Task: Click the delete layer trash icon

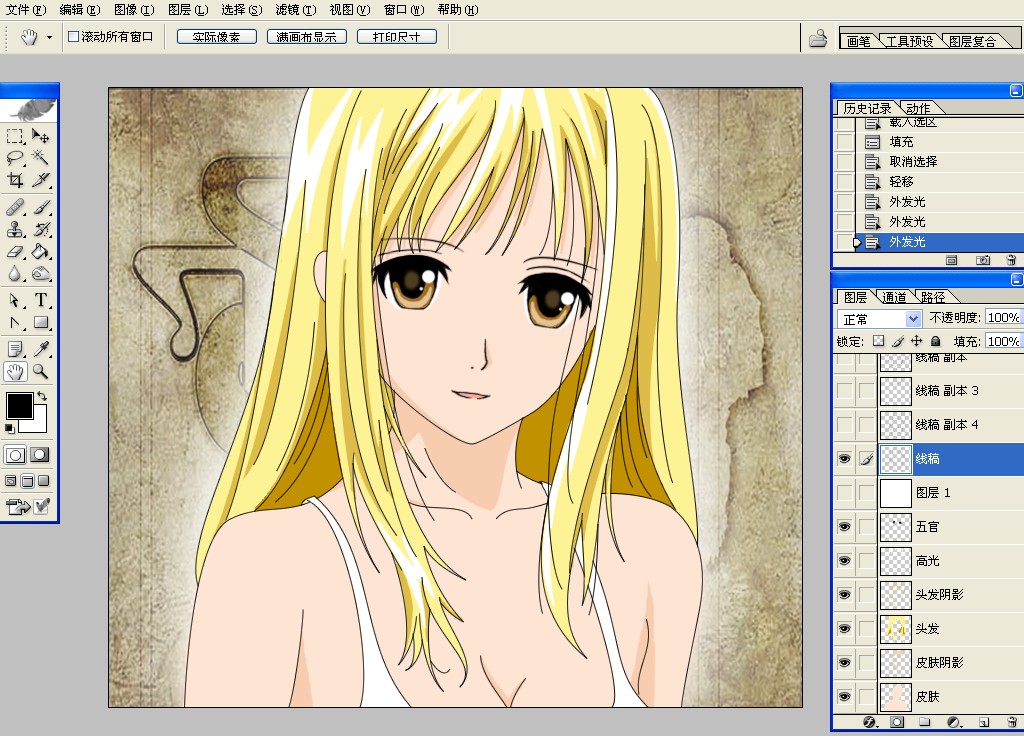Action: [x=1012, y=721]
